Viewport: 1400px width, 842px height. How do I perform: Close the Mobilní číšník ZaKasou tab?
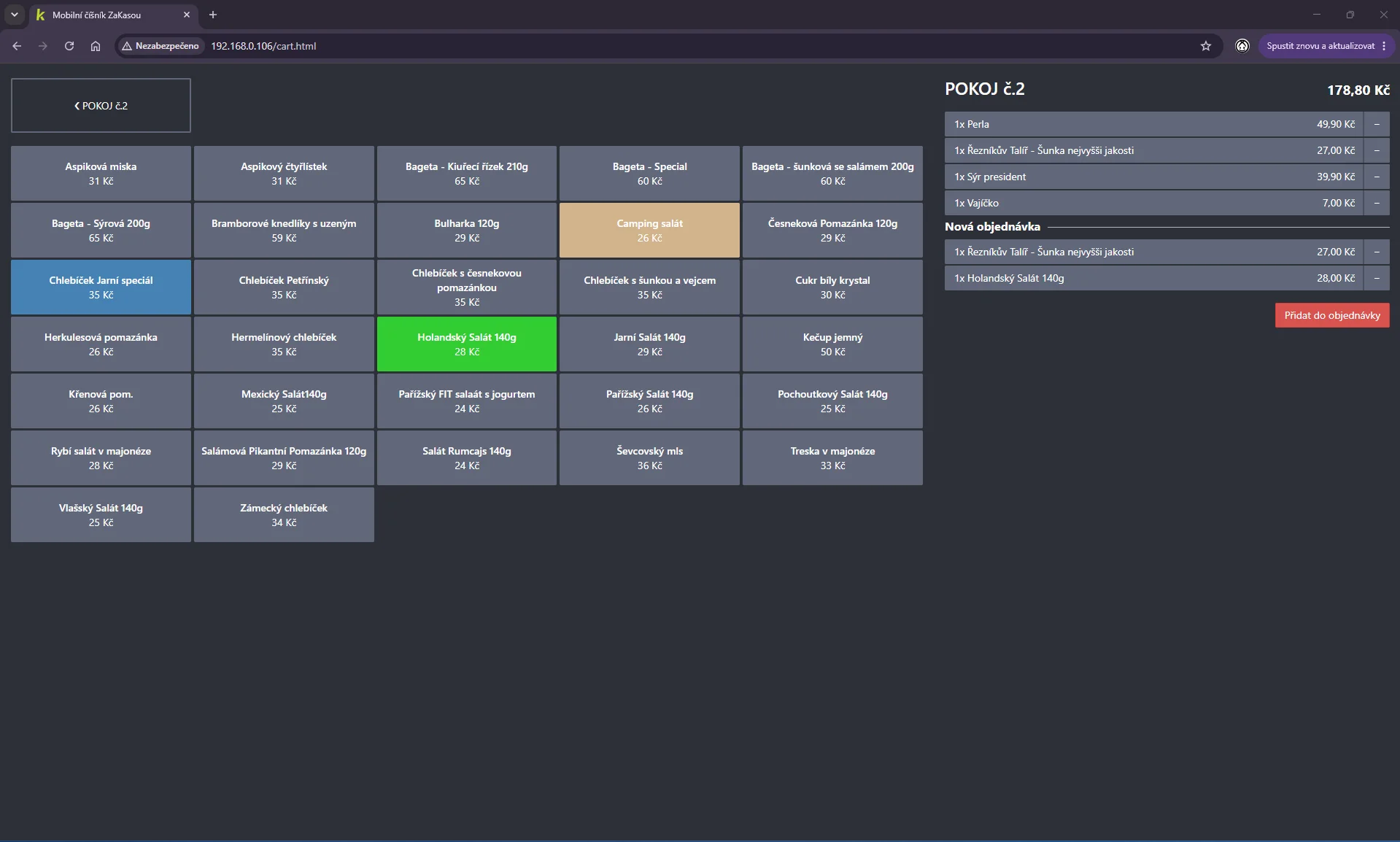tap(187, 15)
